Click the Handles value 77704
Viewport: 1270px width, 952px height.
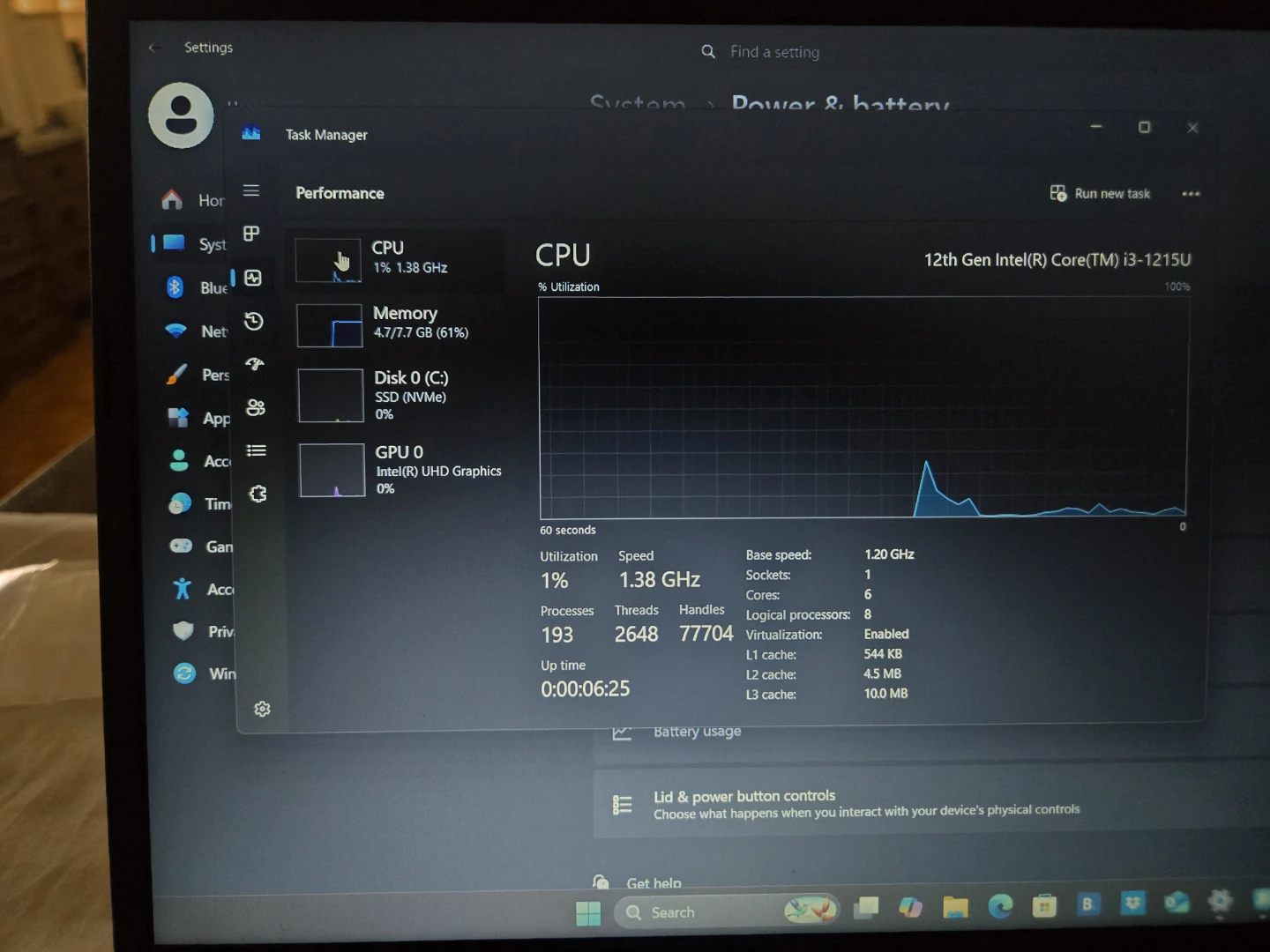pos(706,633)
